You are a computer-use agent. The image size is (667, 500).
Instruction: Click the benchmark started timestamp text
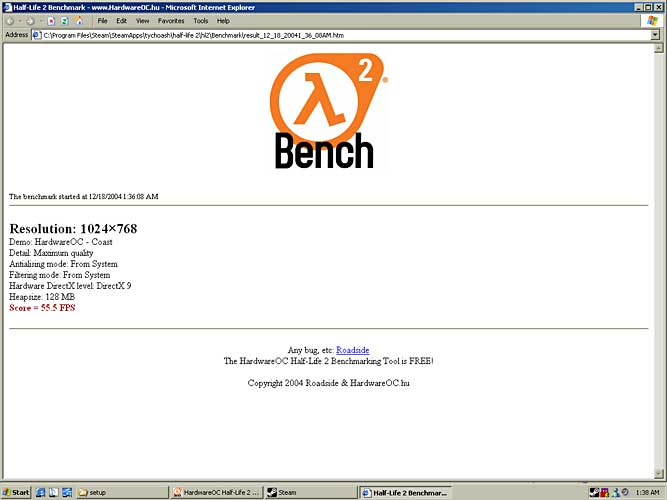(83, 197)
